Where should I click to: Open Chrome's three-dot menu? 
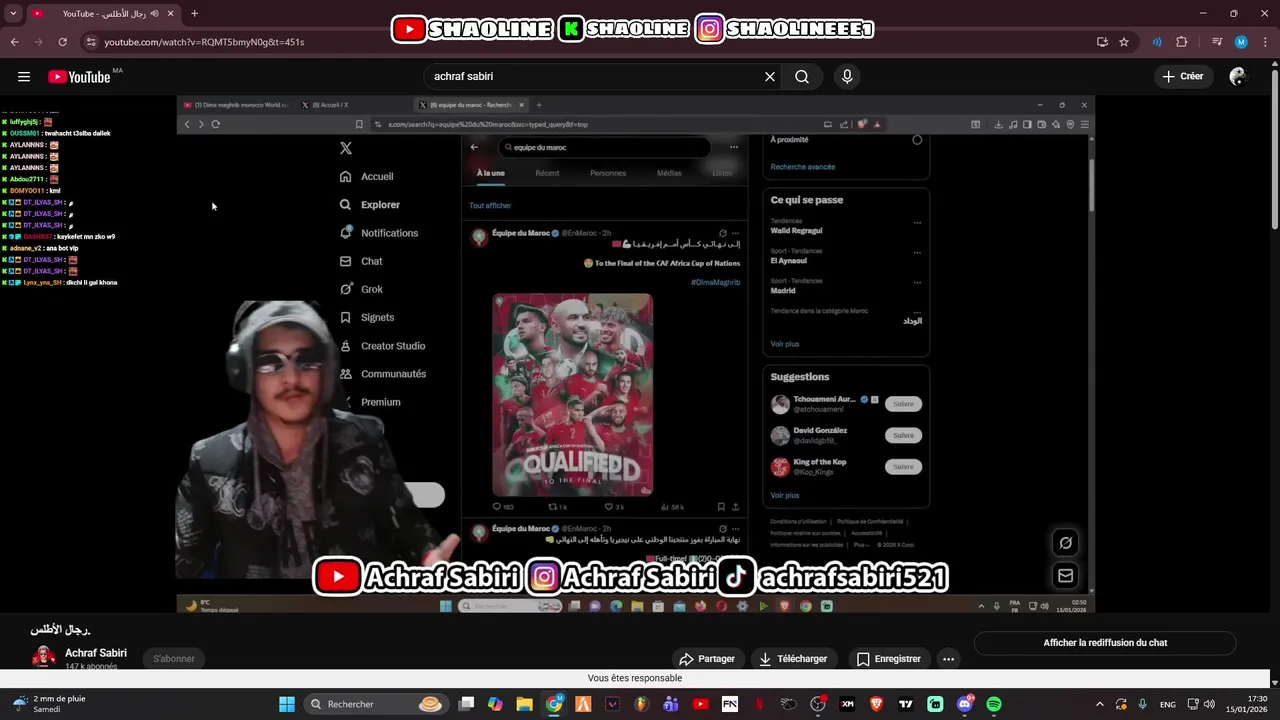pos(1265,42)
